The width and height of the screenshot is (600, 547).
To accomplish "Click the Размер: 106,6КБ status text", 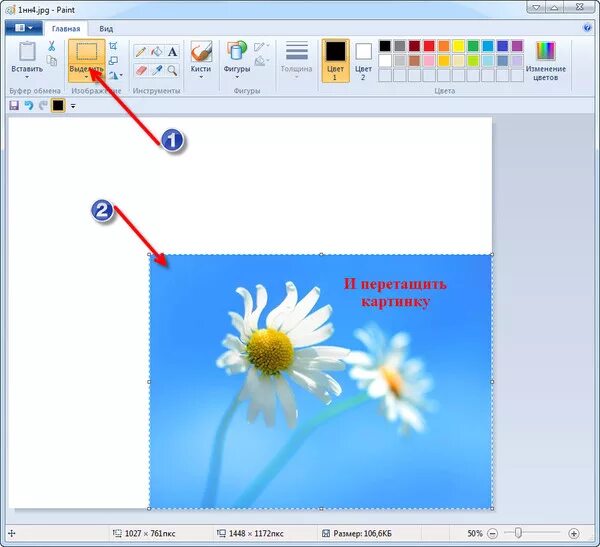I will coord(362,533).
